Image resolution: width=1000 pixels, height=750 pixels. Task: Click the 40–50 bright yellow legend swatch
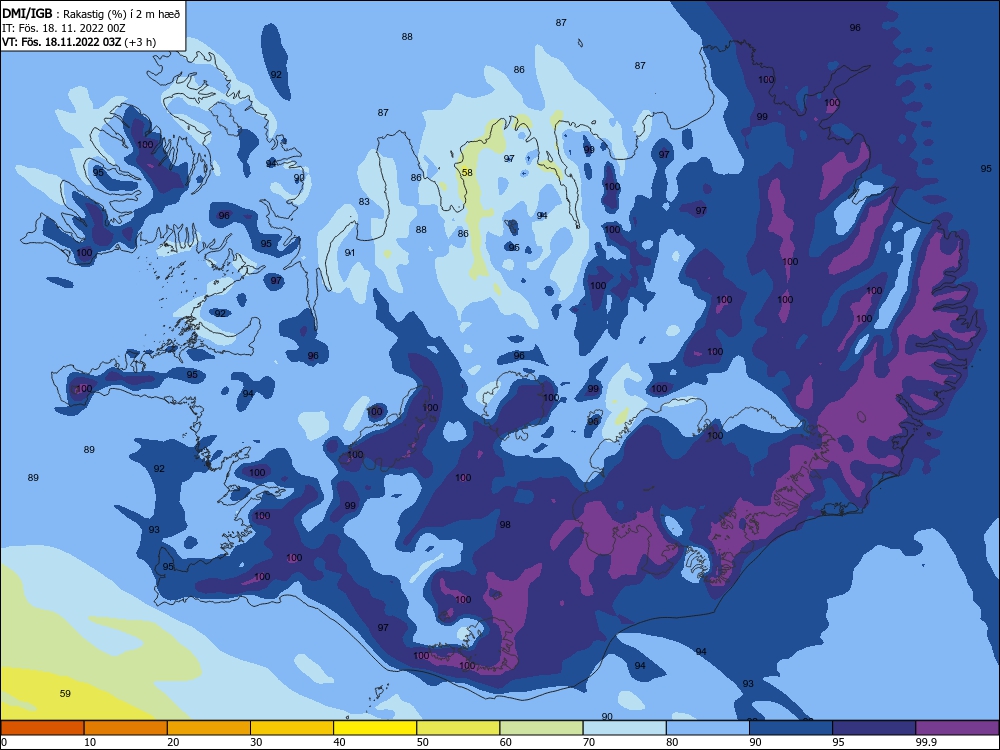coord(375,728)
